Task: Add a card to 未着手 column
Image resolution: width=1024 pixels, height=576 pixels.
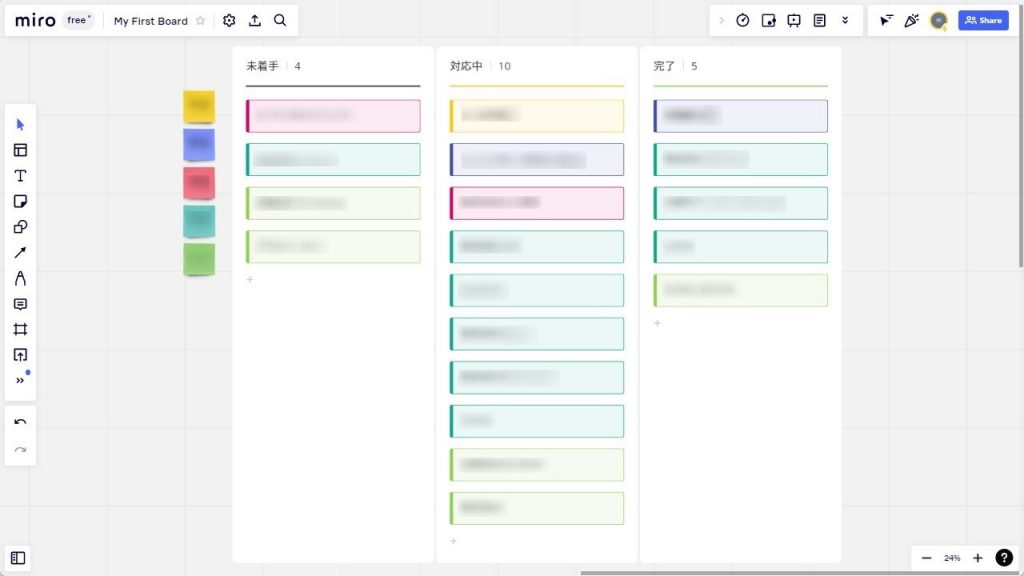Action: click(x=250, y=280)
